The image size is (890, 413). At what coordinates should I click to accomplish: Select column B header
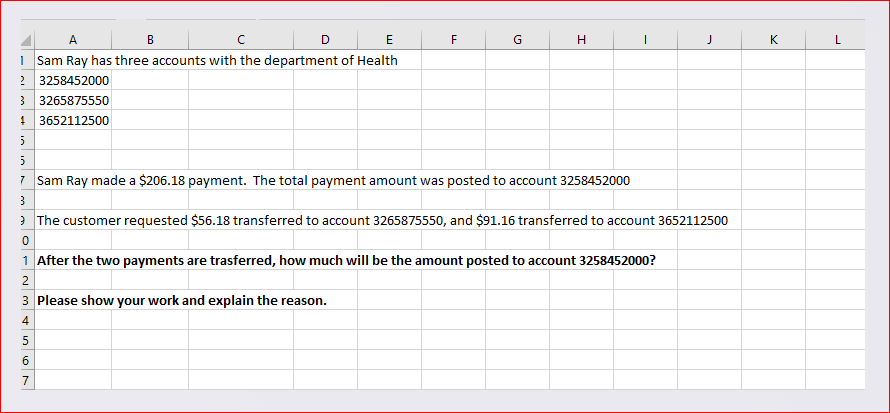[x=150, y=40]
